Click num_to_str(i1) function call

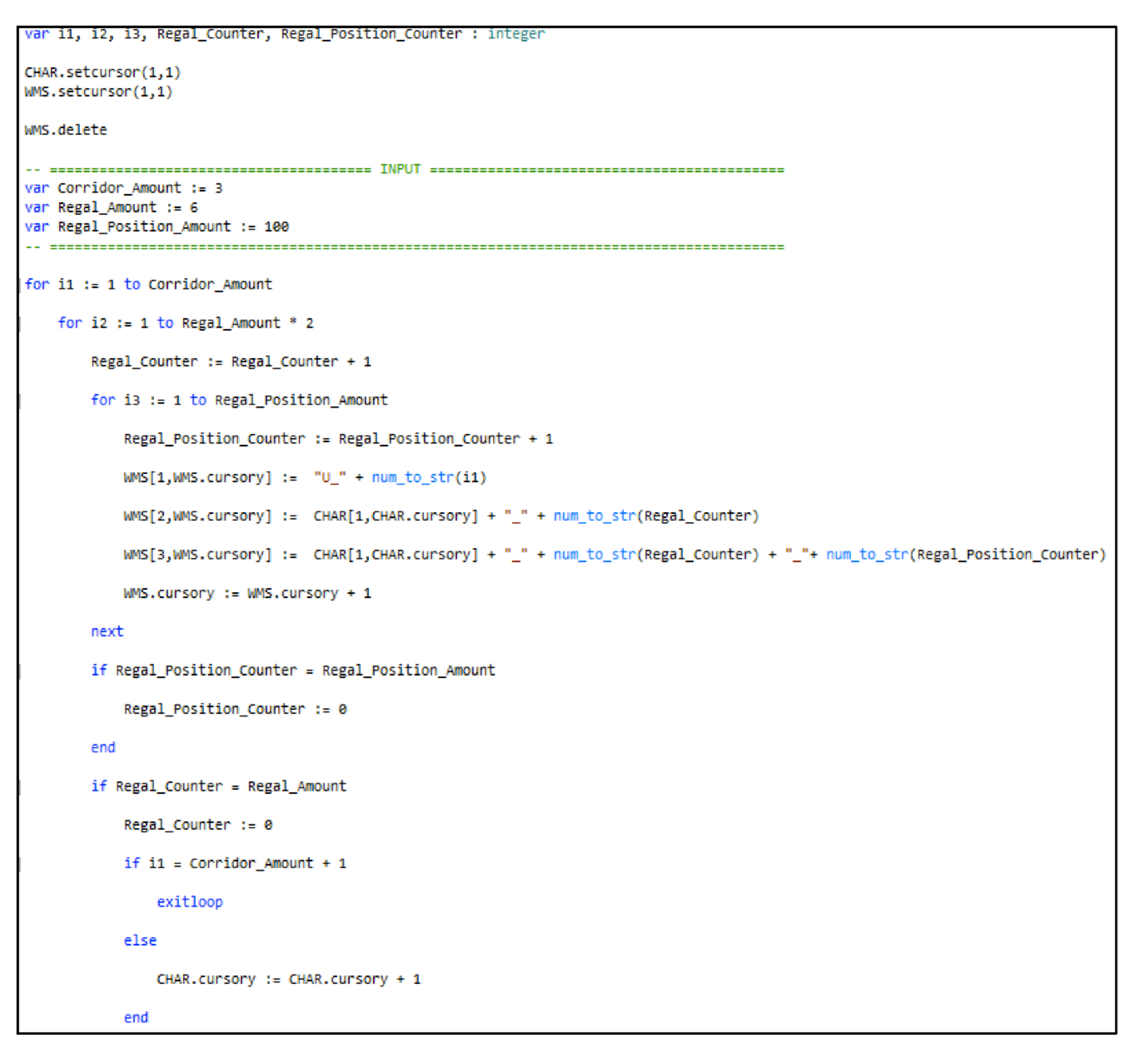[x=429, y=478]
